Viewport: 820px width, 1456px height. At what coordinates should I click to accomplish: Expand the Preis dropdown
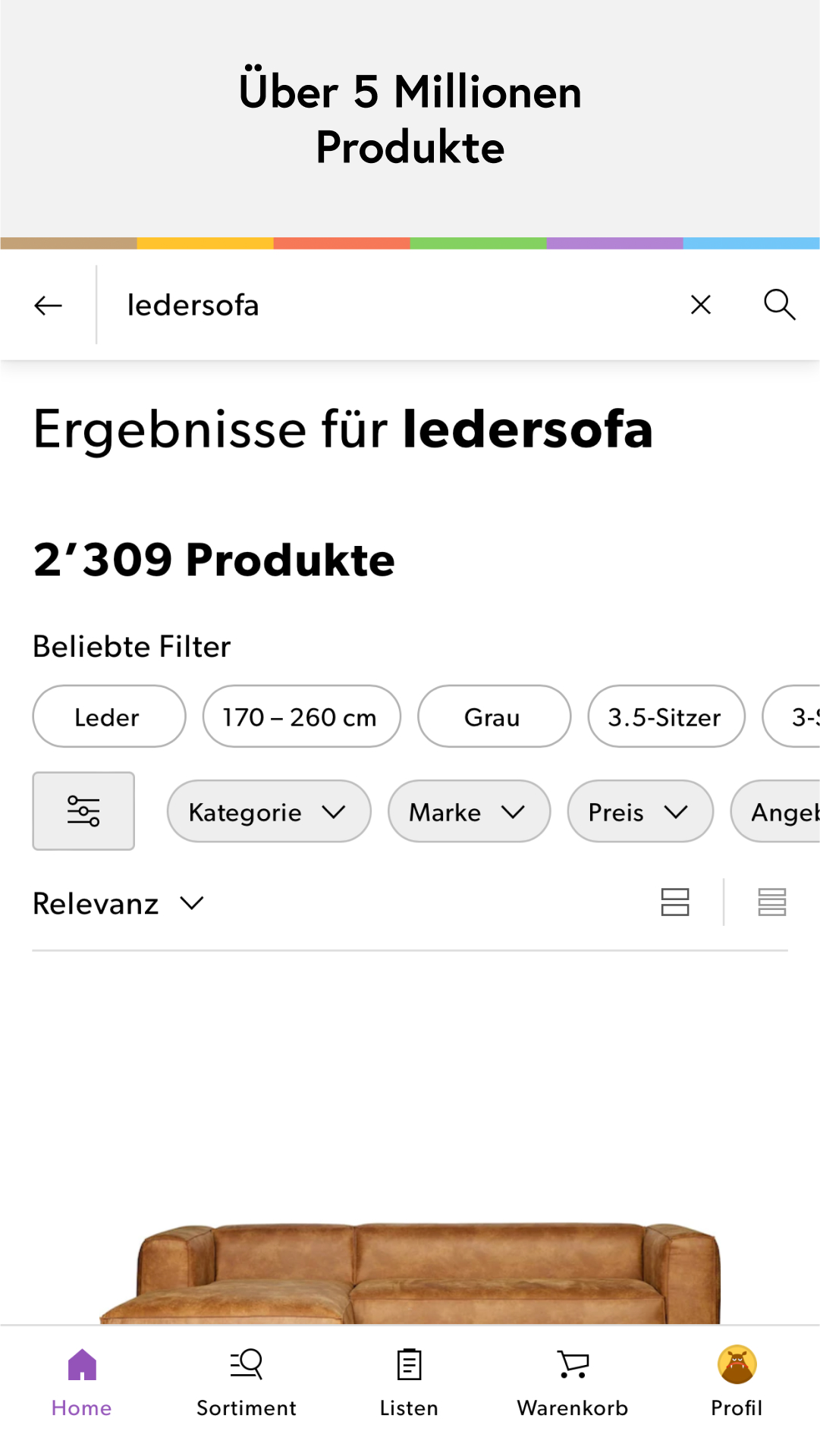click(640, 811)
